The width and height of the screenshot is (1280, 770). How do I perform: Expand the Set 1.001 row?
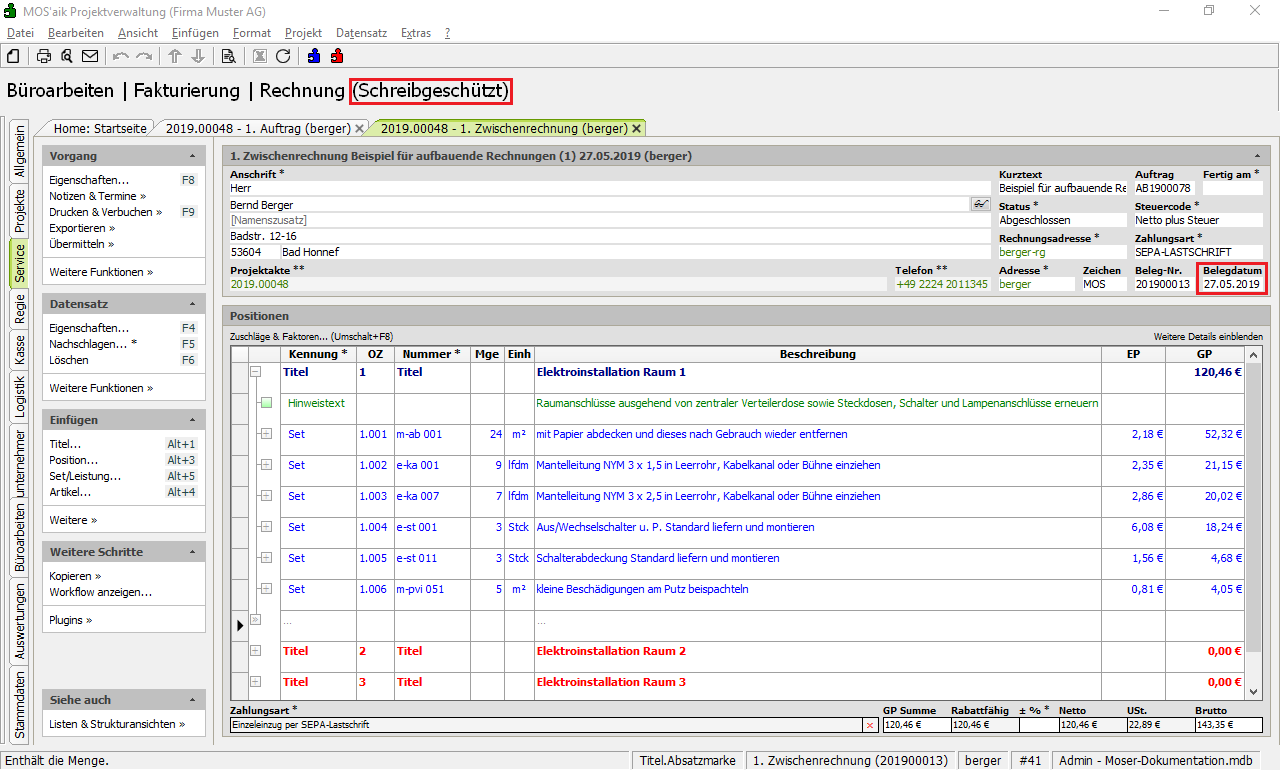(x=266, y=434)
